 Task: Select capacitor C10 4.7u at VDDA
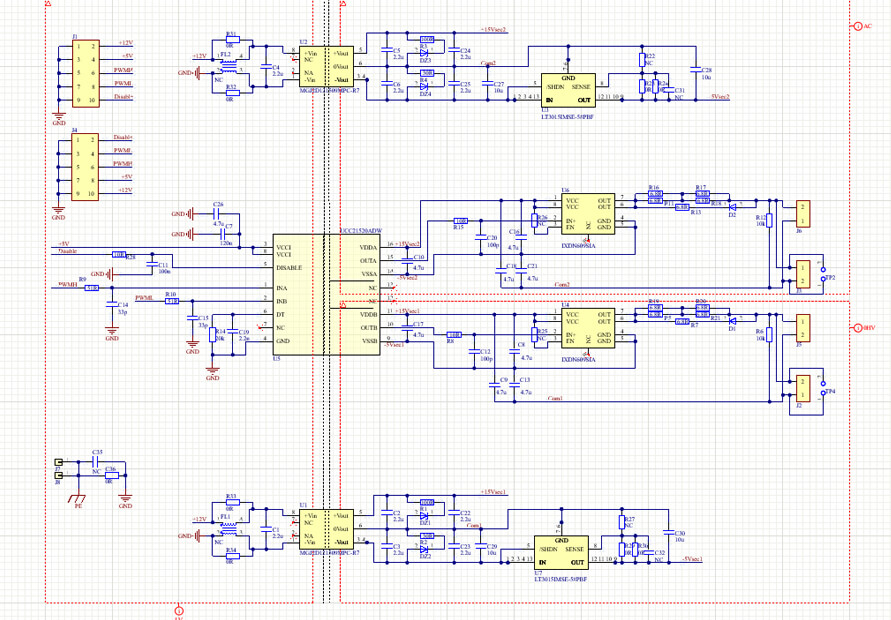(x=407, y=261)
